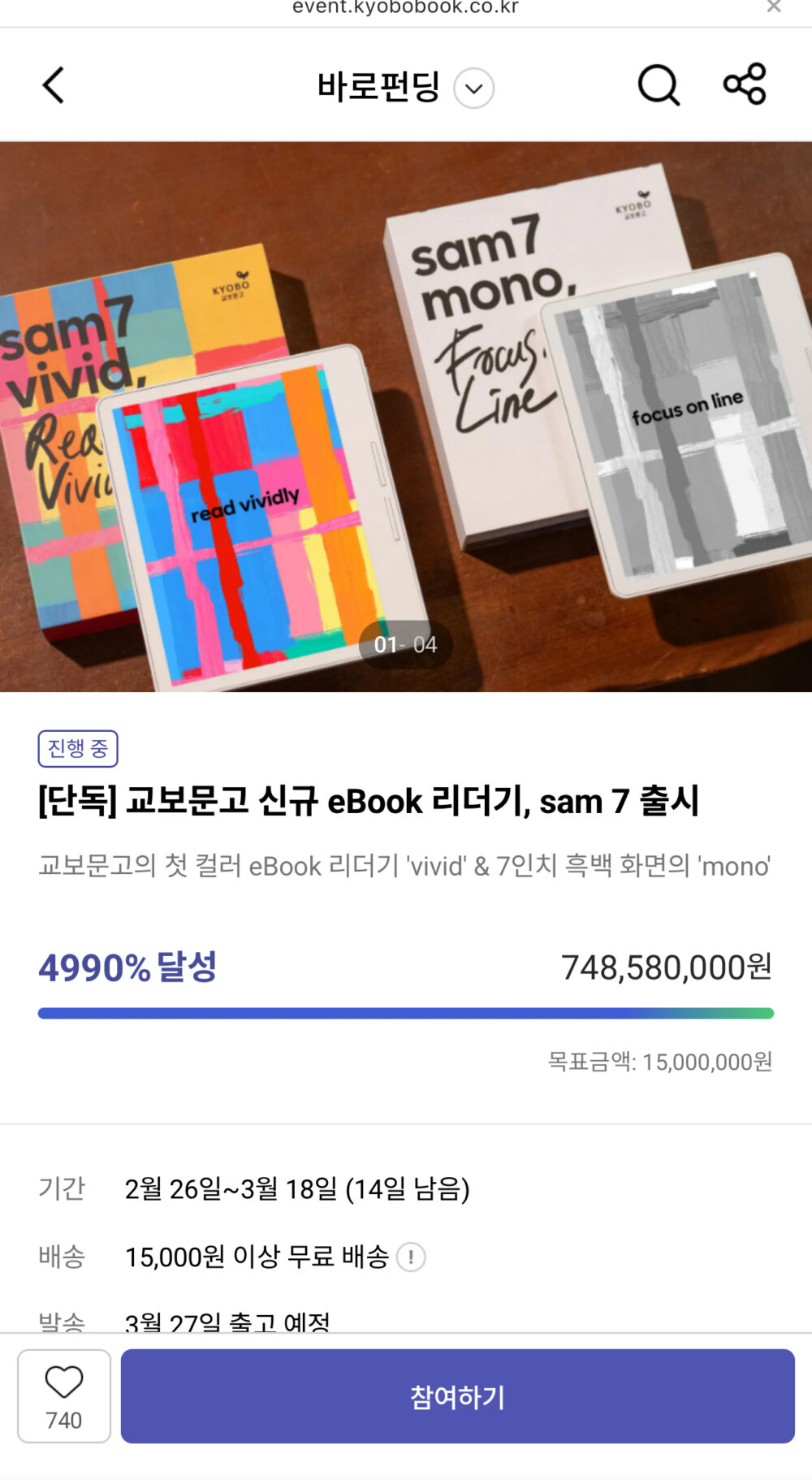Click the 목표금액 15,000,000원 label

tap(659, 1062)
